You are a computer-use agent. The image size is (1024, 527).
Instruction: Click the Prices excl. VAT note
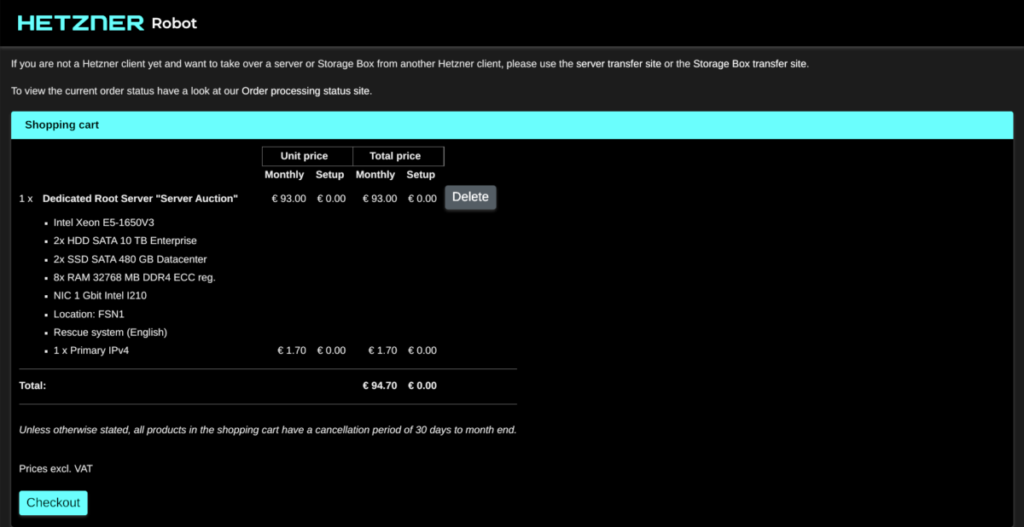pyautogui.click(x=56, y=468)
